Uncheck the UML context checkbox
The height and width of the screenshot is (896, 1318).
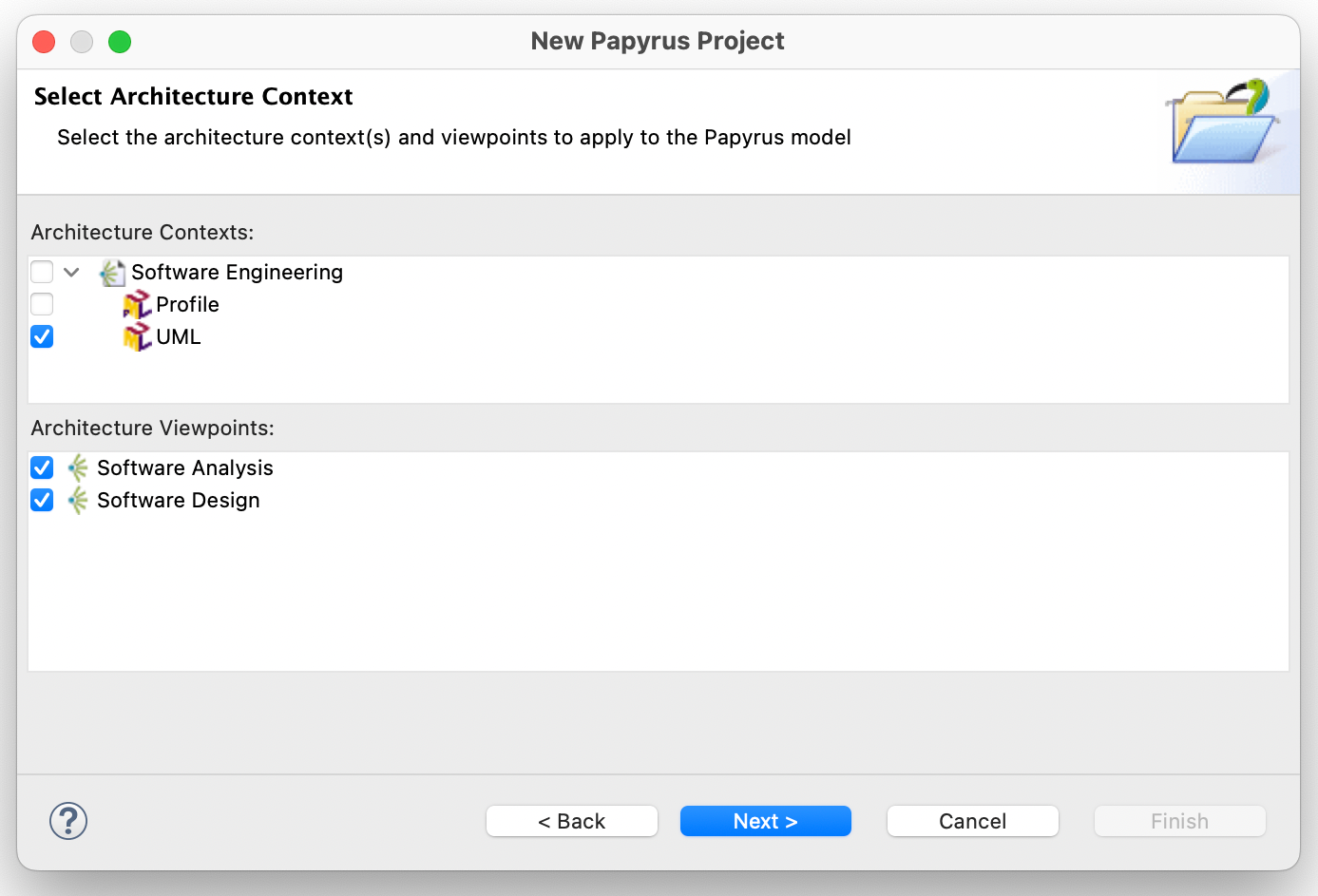[42, 336]
